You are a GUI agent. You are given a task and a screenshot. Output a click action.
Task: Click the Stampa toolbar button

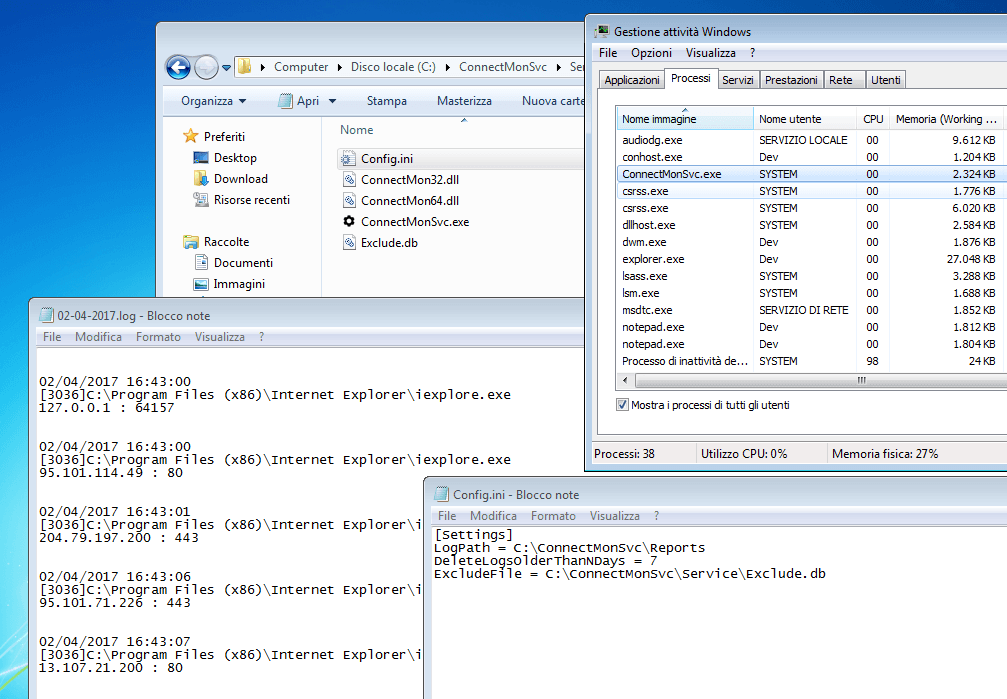[386, 101]
